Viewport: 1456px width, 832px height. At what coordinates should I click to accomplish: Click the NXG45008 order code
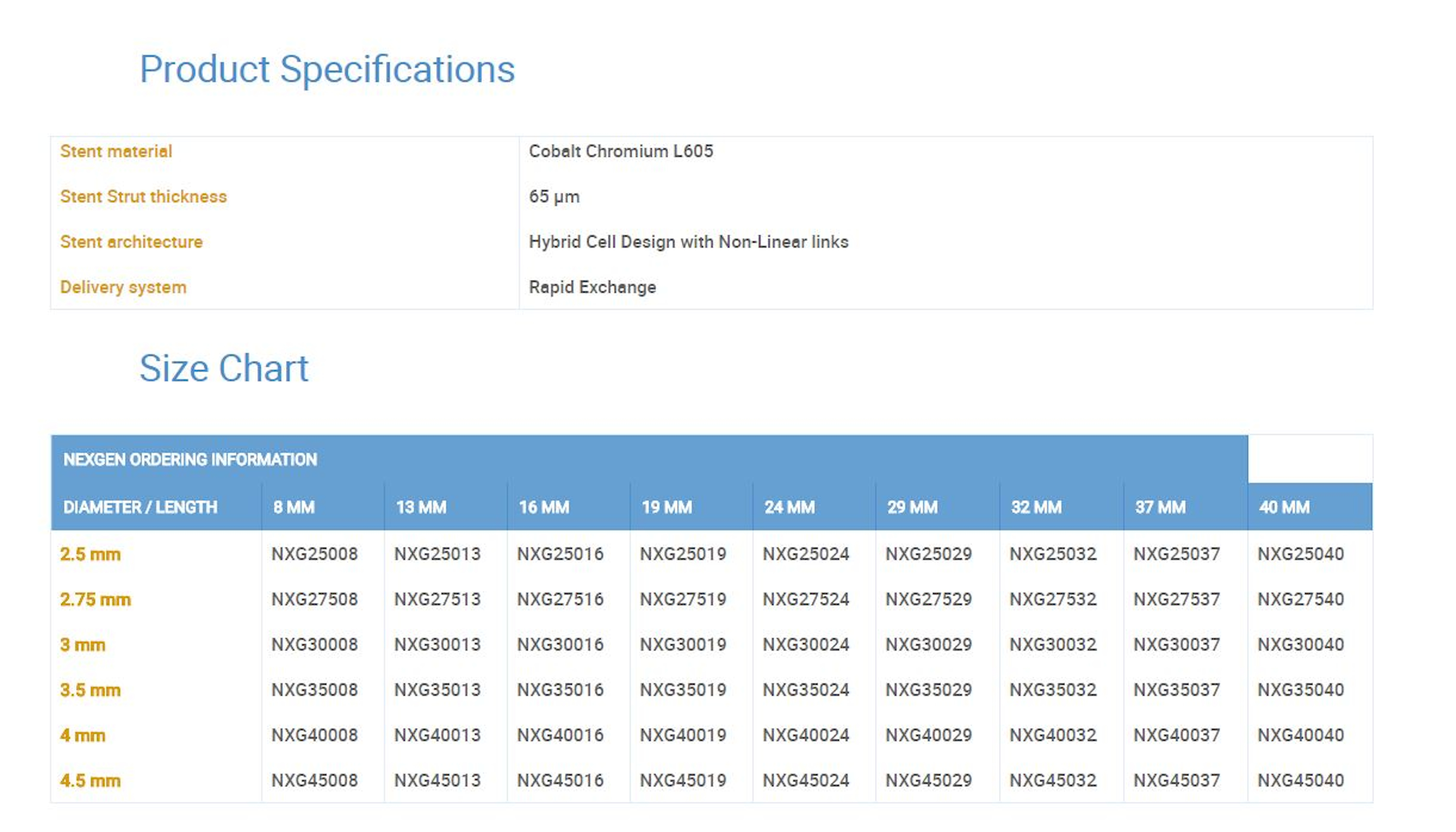314,781
